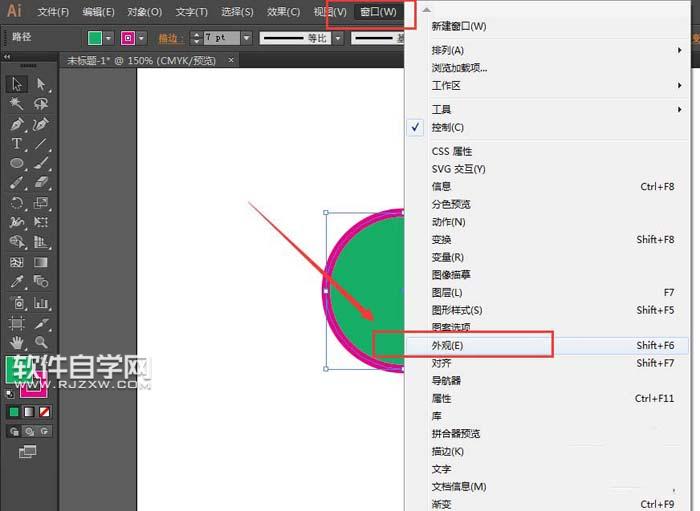Select the Column Graph tool

pos(41,303)
